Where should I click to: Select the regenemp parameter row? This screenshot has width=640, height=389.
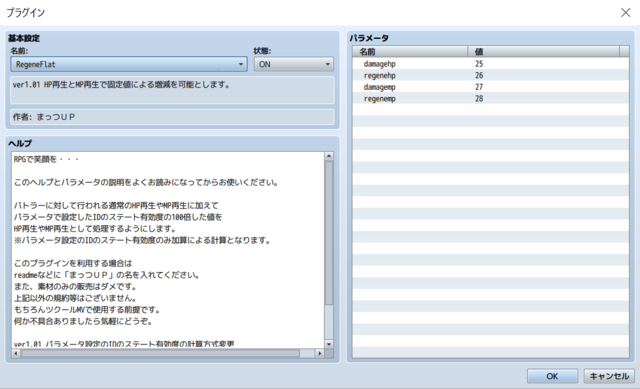(x=490, y=98)
